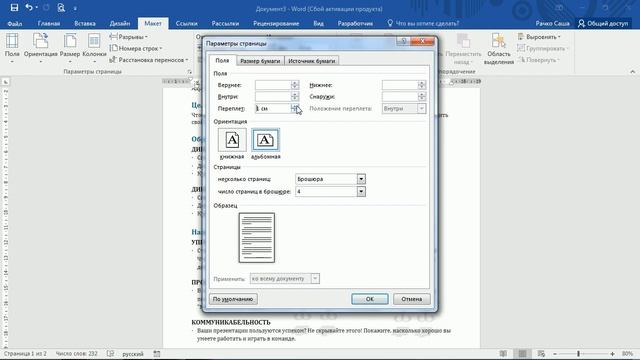Click the Нижнее margin input field
Screen dimensions: 640x360
[x=400, y=85]
